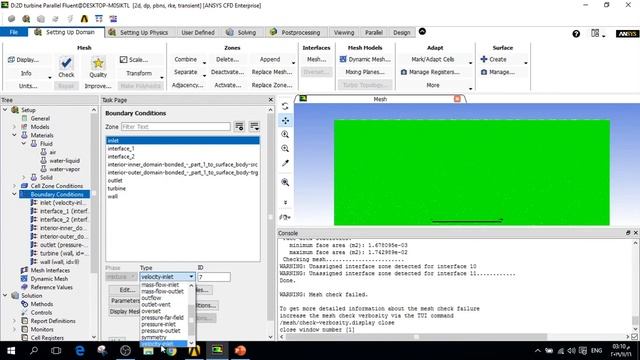Viewport: 640px width, 360px height.
Task: Click the boundary condition Edit button
Action: point(124,290)
